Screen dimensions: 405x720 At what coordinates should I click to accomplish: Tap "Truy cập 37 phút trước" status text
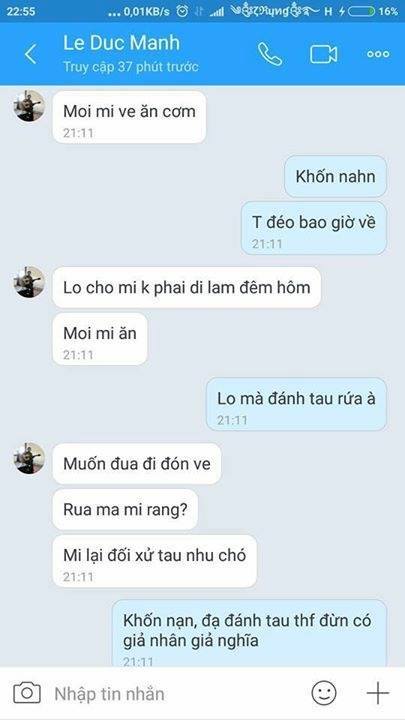point(131,67)
